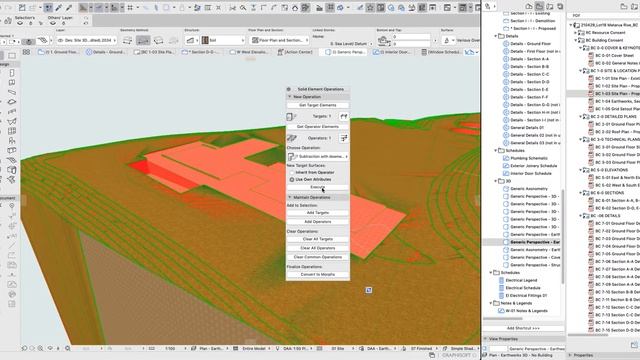
Task: Open the Structure building material dropdown
Action: (x=223, y=40)
